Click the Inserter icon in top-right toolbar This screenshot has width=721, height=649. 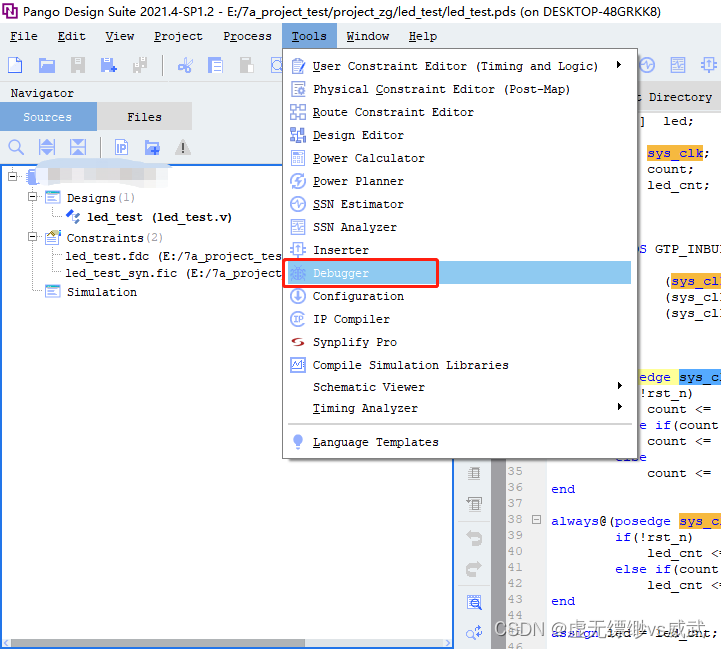[x=709, y=65]
